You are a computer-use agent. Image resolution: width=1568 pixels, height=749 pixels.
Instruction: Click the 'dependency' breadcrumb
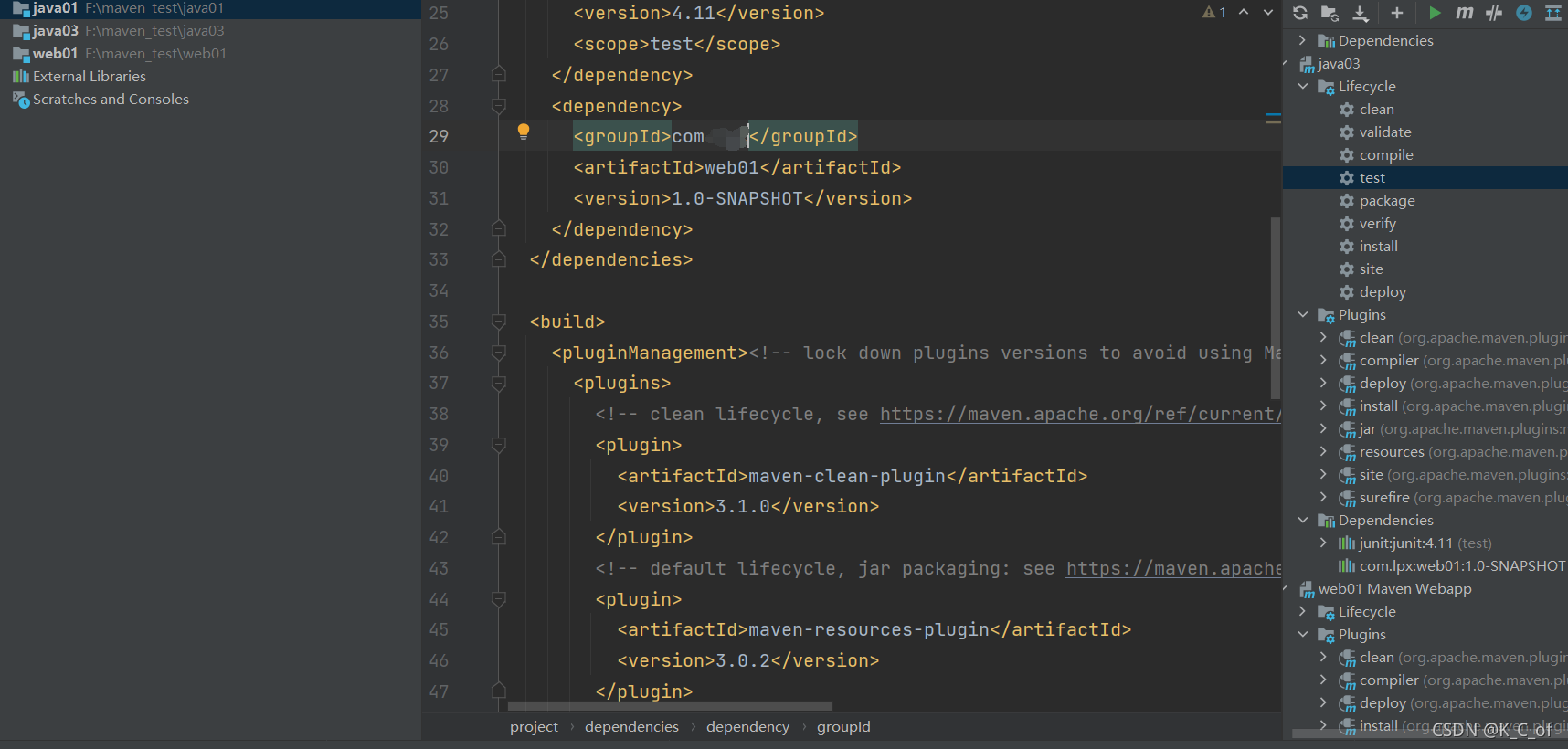coord(747,727)
